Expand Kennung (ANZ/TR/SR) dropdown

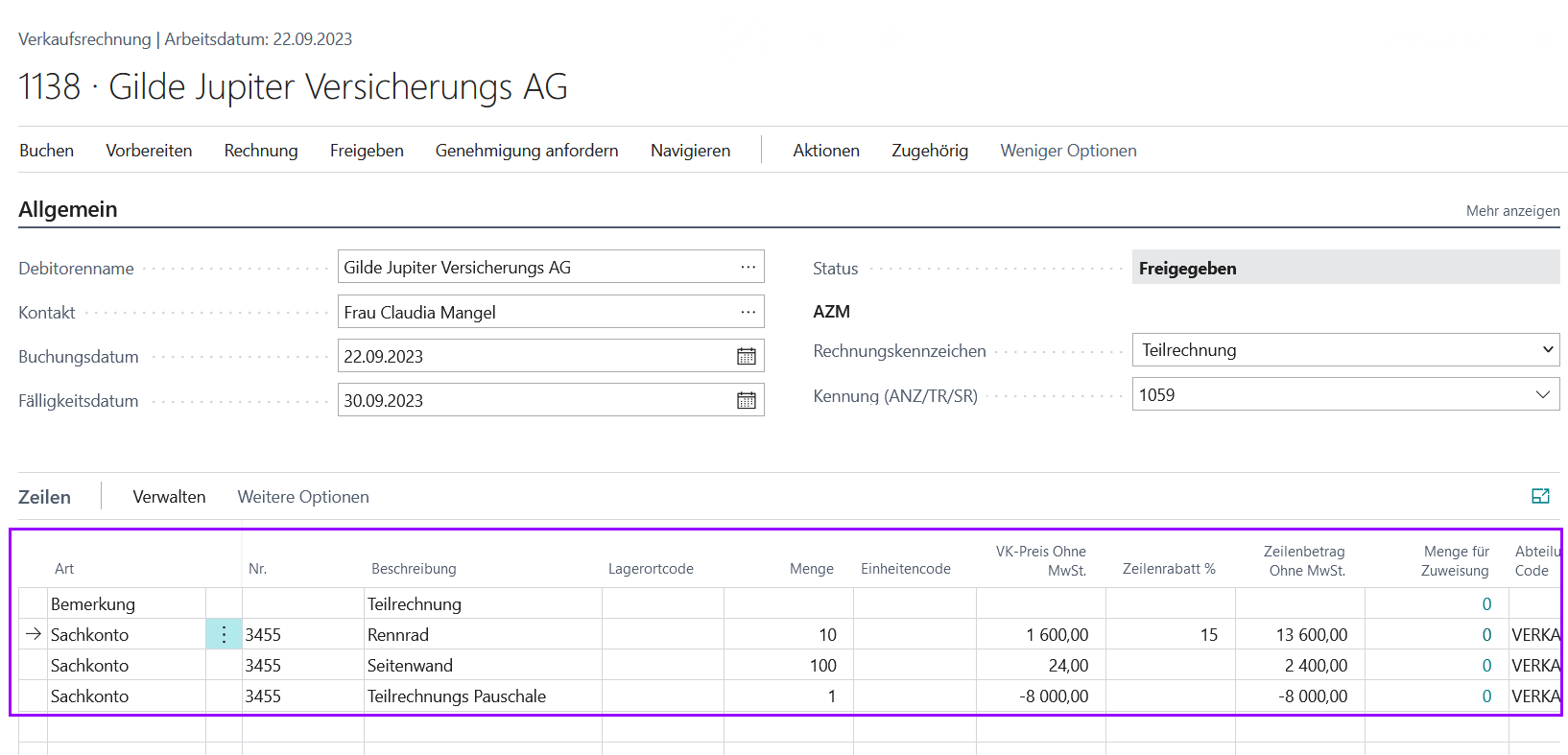[1542, 394]
